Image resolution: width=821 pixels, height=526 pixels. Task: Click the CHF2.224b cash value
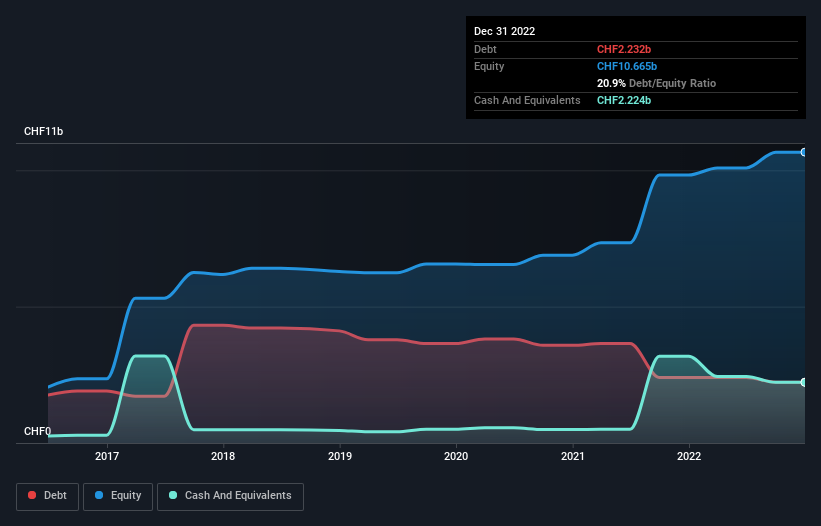624,100
